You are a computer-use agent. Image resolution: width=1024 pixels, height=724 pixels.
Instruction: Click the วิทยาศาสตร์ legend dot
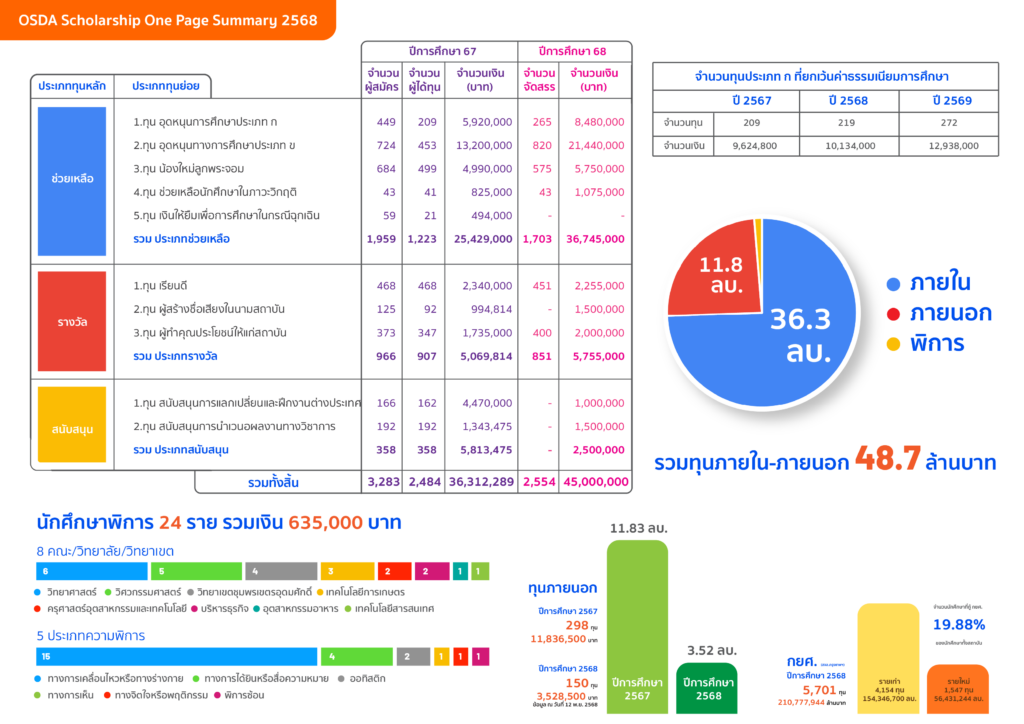click(x=39, y=591)
